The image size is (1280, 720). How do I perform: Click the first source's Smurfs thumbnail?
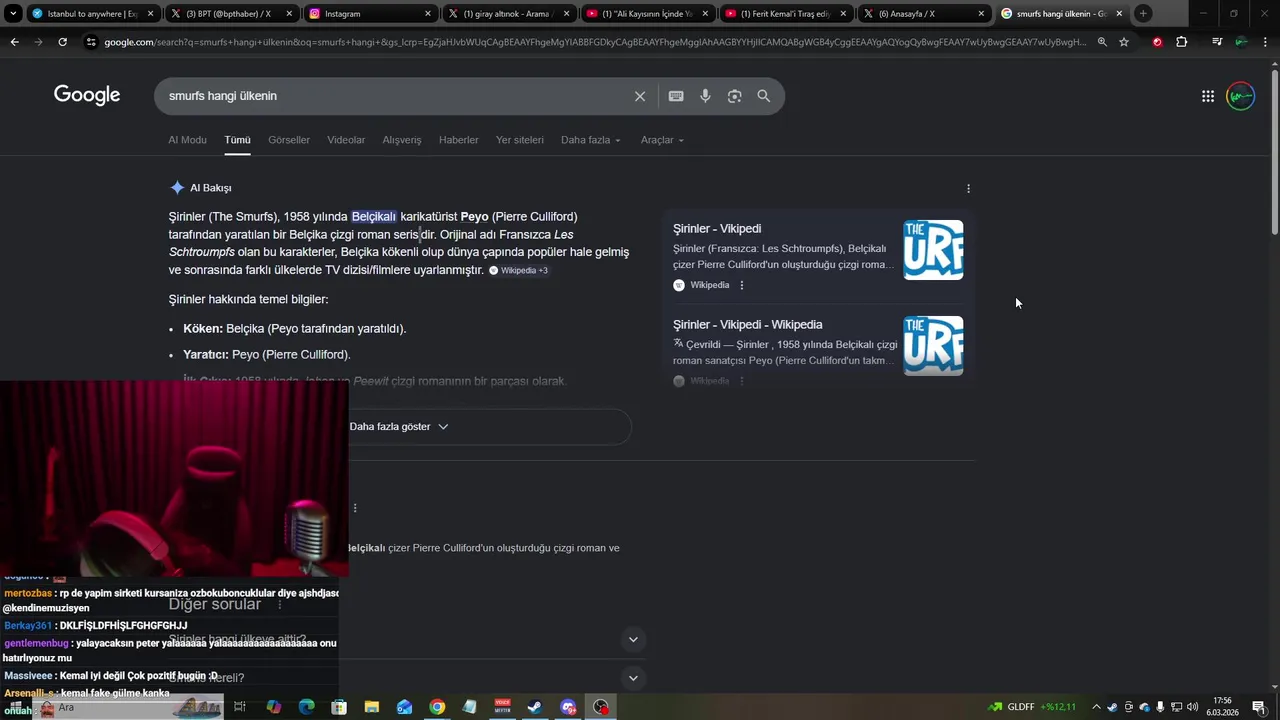point(933,250)
